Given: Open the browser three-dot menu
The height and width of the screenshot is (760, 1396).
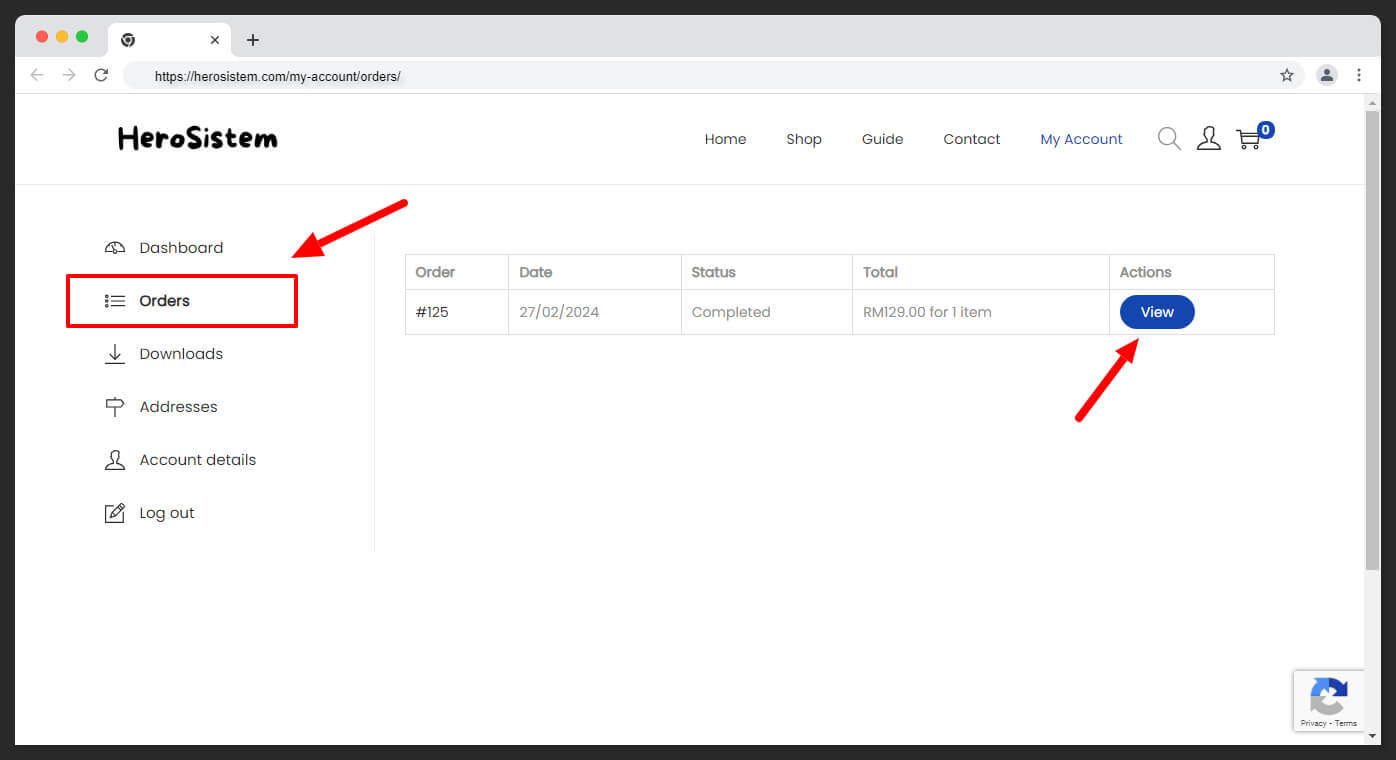Looking at the screenshot, I should click(1358, 75).
